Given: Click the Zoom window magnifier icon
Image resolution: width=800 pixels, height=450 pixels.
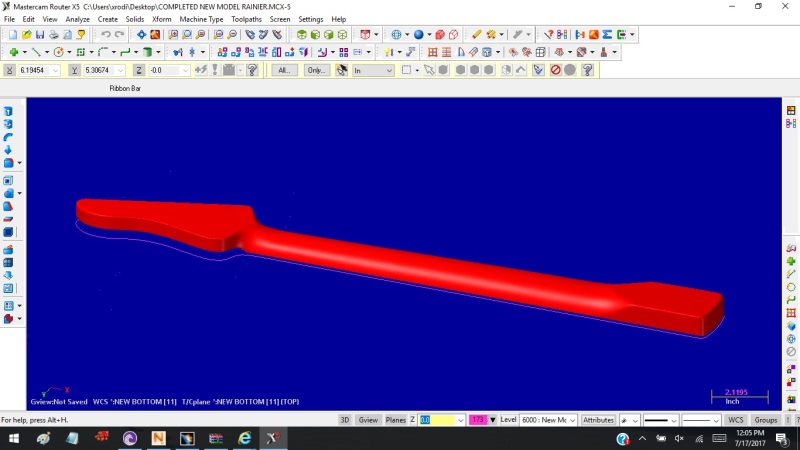Looking at the screenshot, I should tap(173, 35).
